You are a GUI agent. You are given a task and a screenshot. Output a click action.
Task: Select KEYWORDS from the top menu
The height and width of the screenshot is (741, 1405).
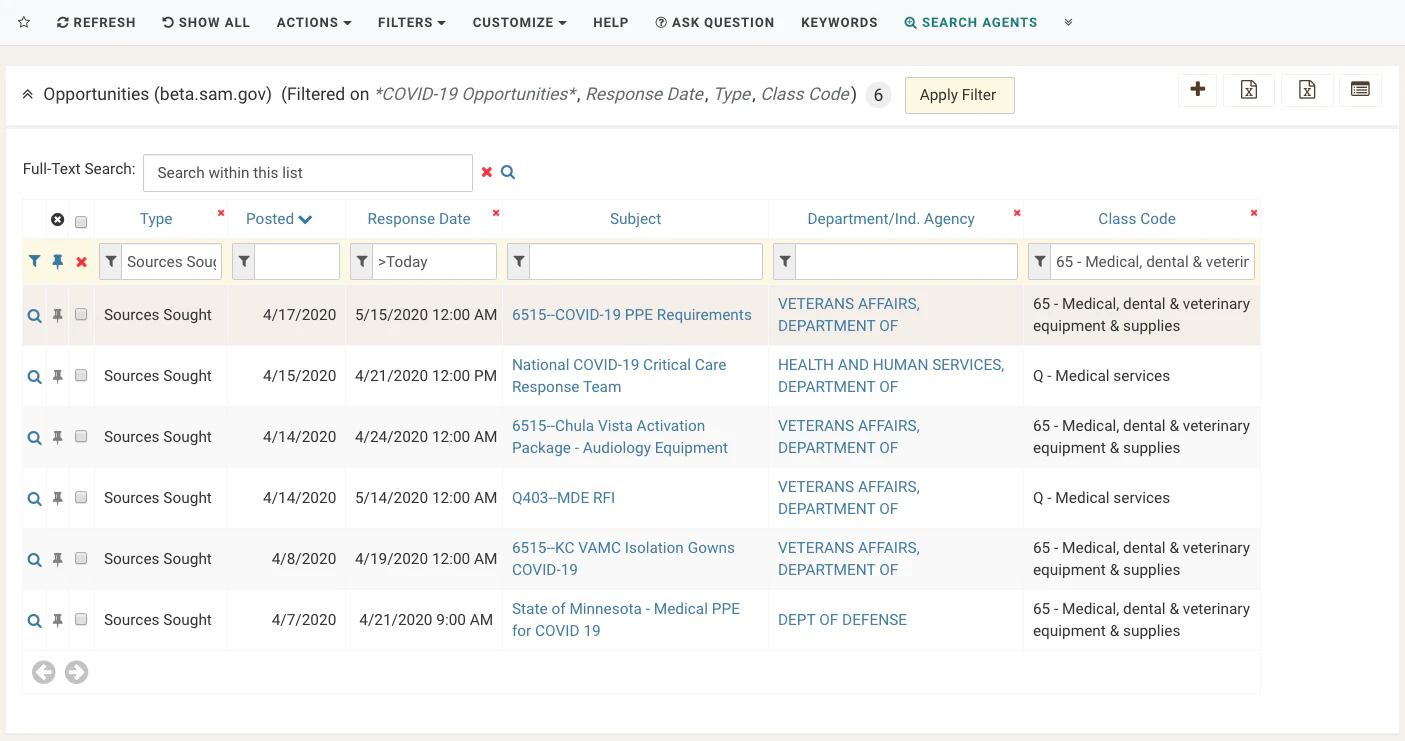point(839,22)
